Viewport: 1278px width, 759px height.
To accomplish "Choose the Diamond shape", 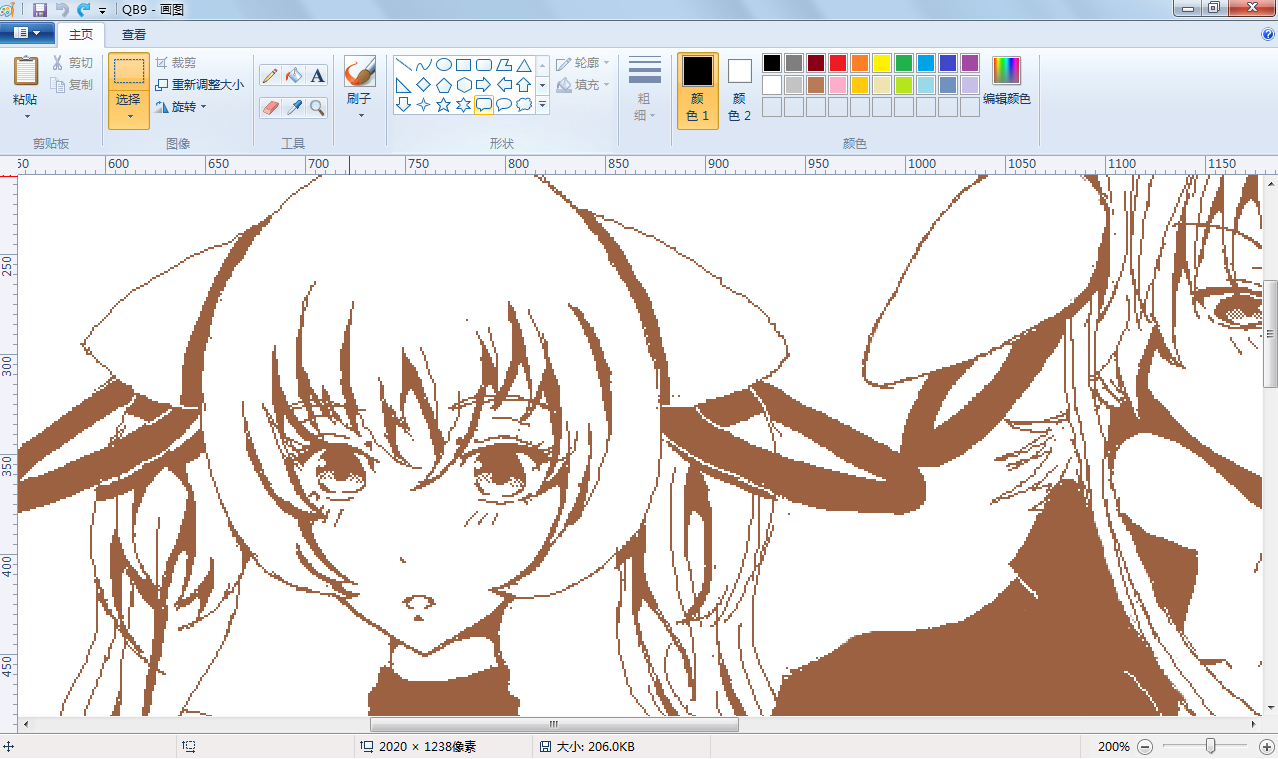I will click(x=424, y=85).
